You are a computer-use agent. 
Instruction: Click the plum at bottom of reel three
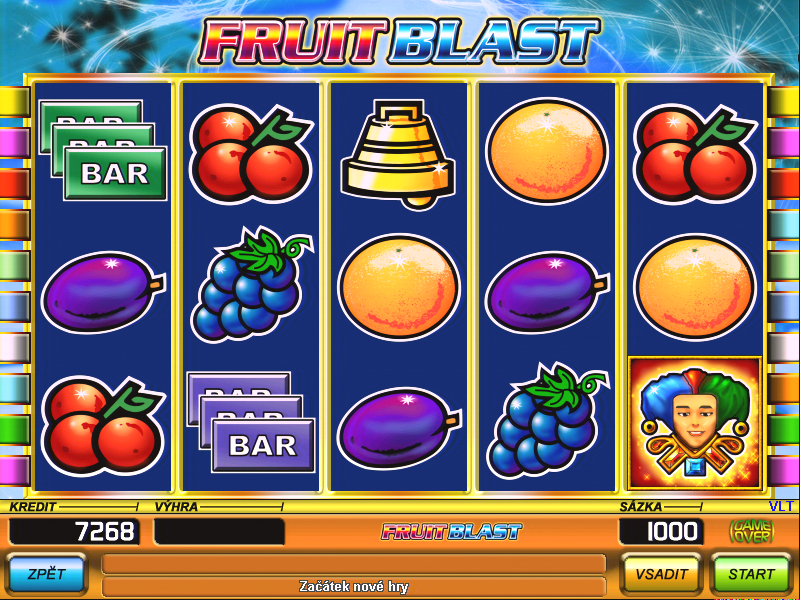[400, 428]
